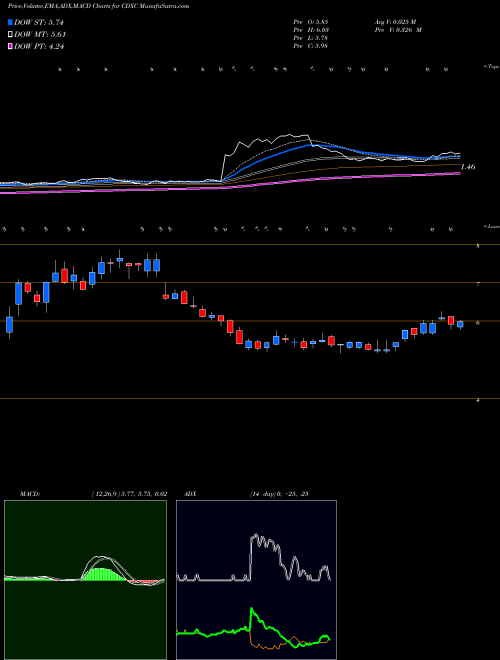Screen dimensions: 500x660
Task: Click the 'Pre C: 5.98' close value
Action: pyautogui.click(x=311, y=46)
